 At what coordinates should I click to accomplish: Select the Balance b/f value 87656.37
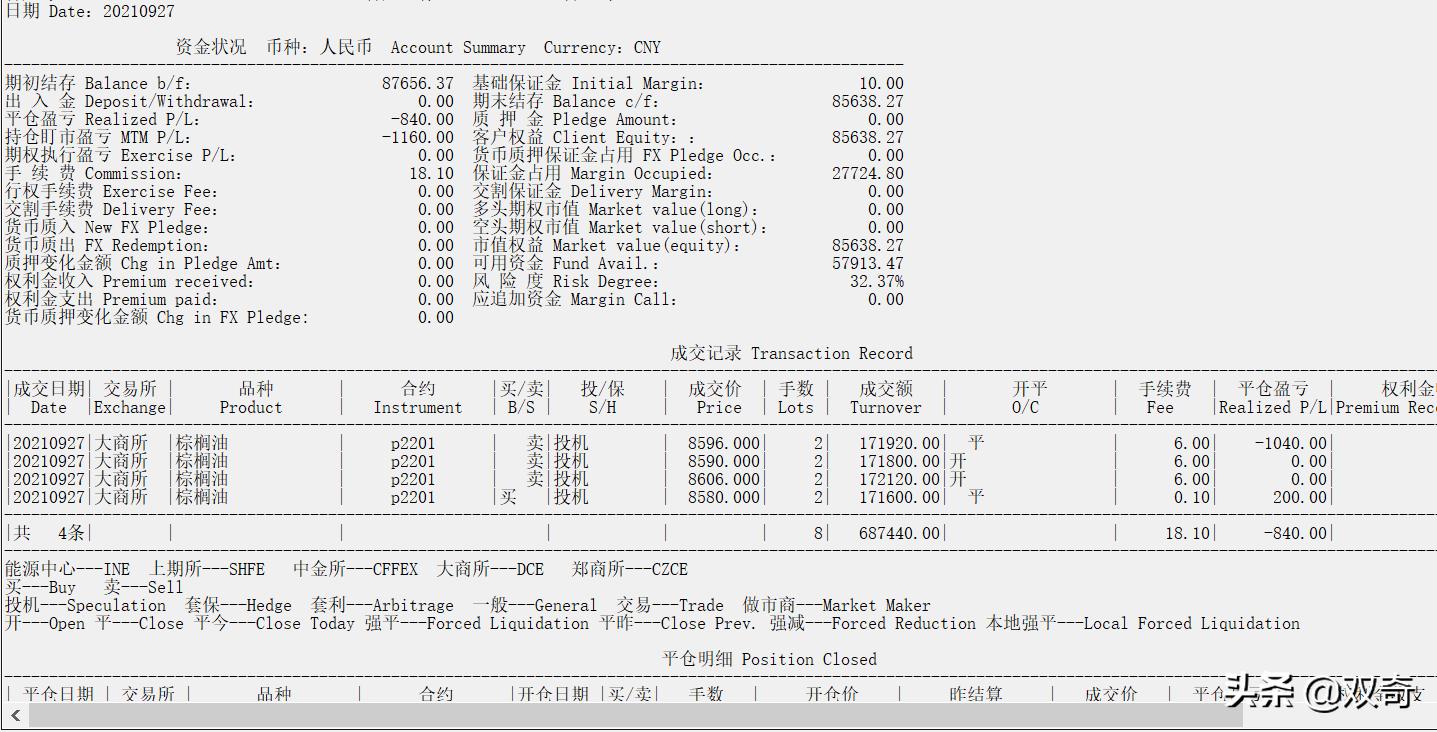(417, 84)
